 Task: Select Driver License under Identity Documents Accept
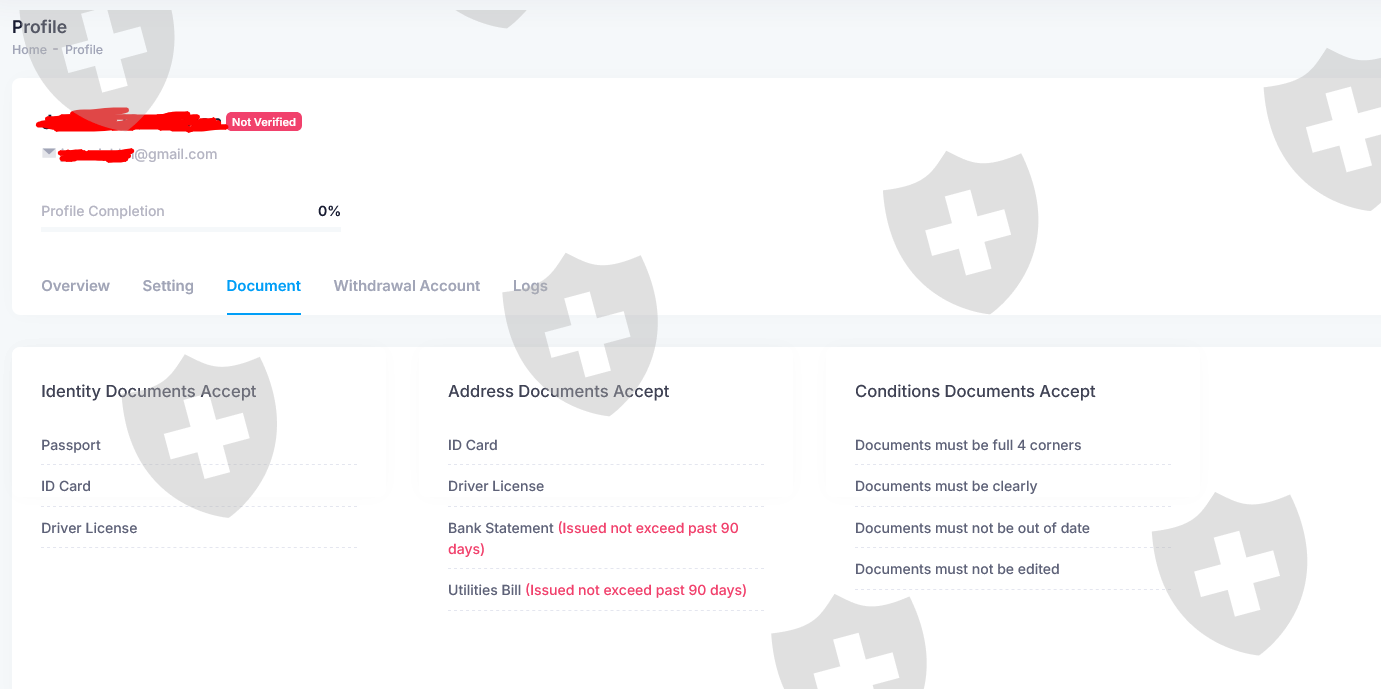tap(89, 528)
